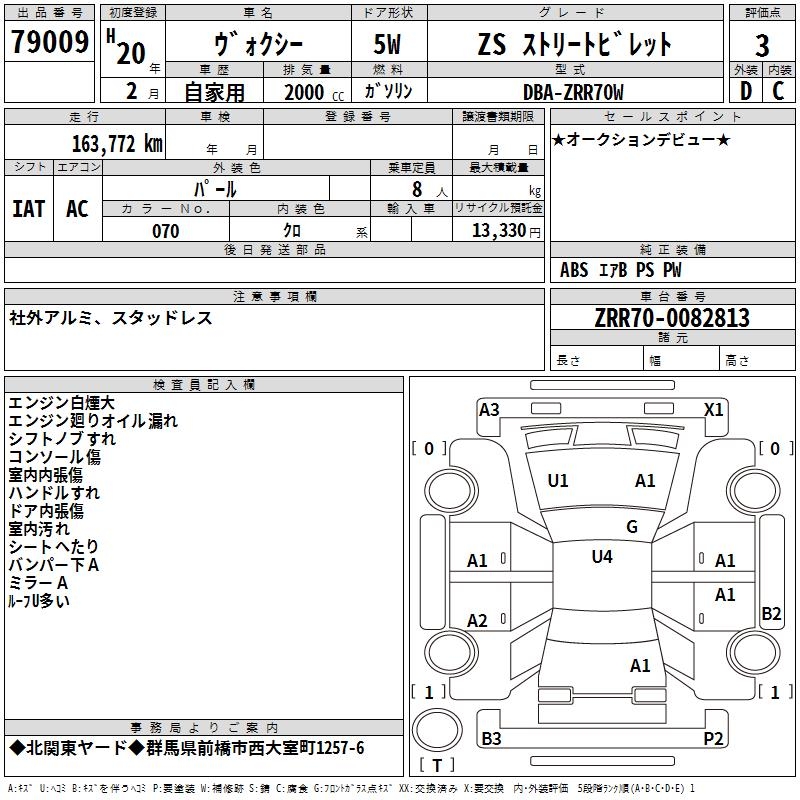Click interior color クロ
The width and height of the screenshot is (800, 800).
292,231
